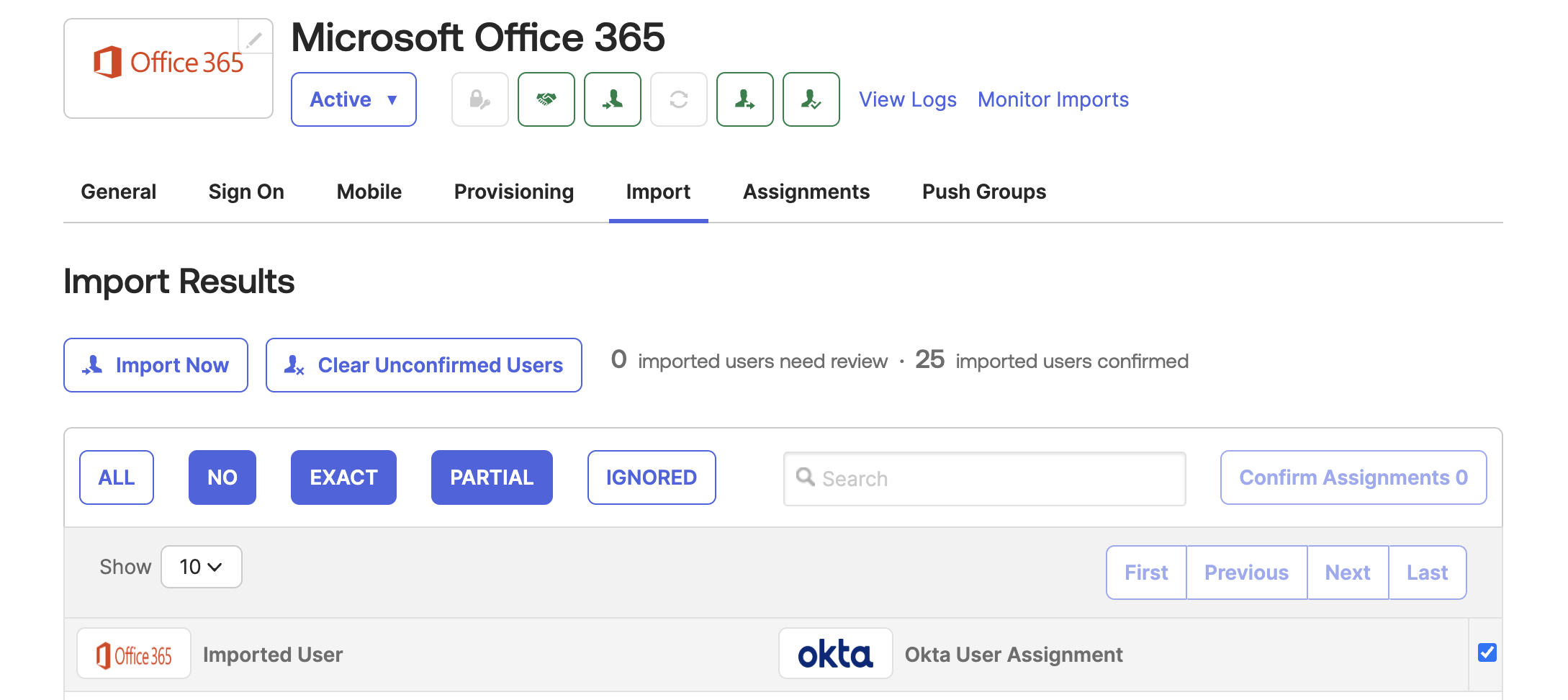Jump to the Last page

pyautogui.click(x=1427, y=573)
